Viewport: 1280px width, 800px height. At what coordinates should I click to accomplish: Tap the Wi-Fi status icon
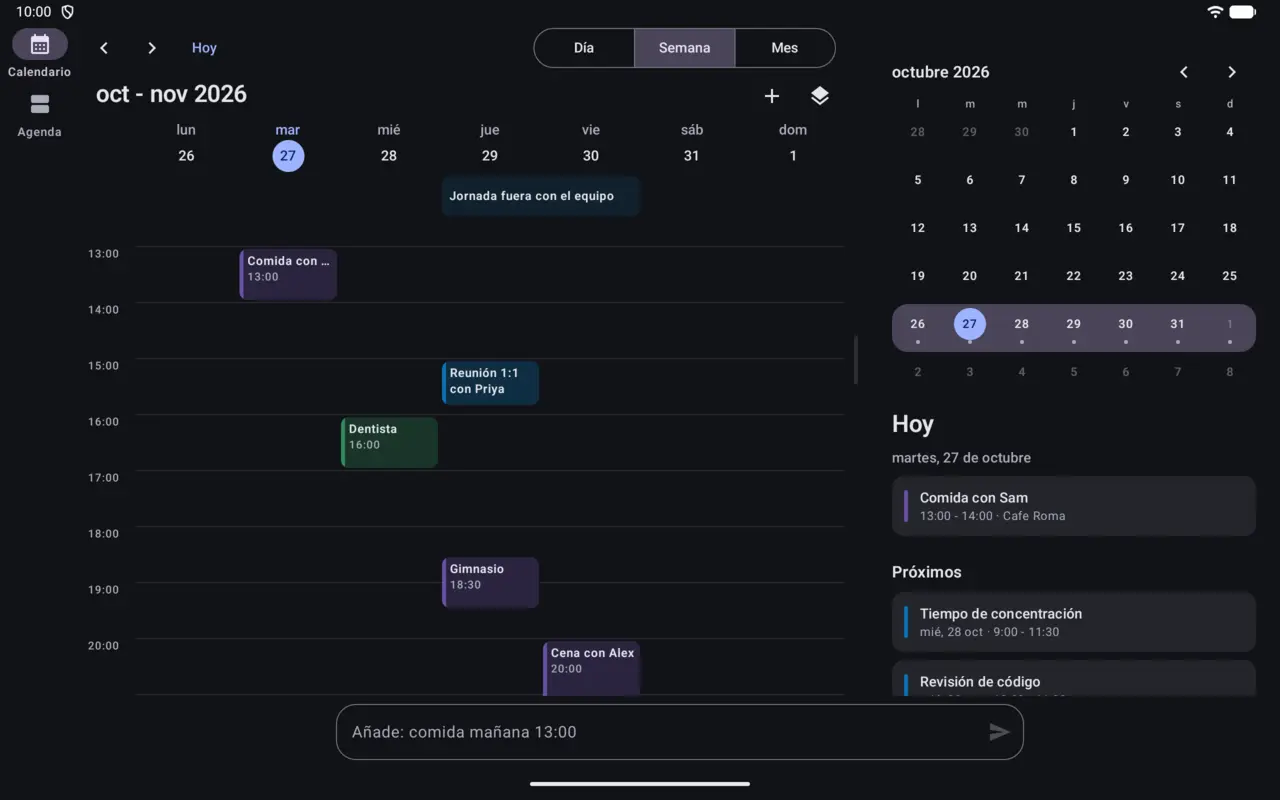point(1215,12)
